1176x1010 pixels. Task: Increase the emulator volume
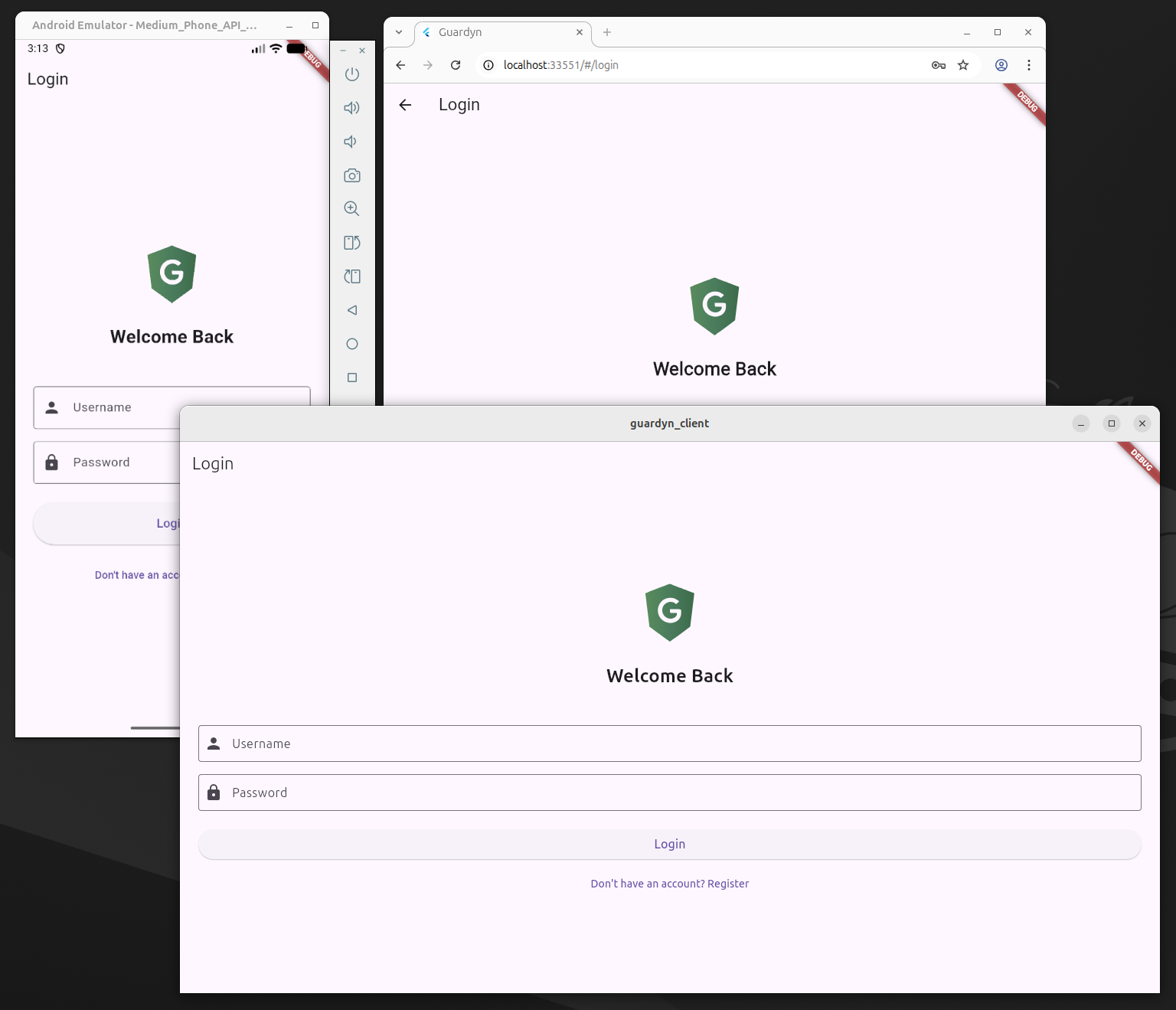click(x=351, y=107)
